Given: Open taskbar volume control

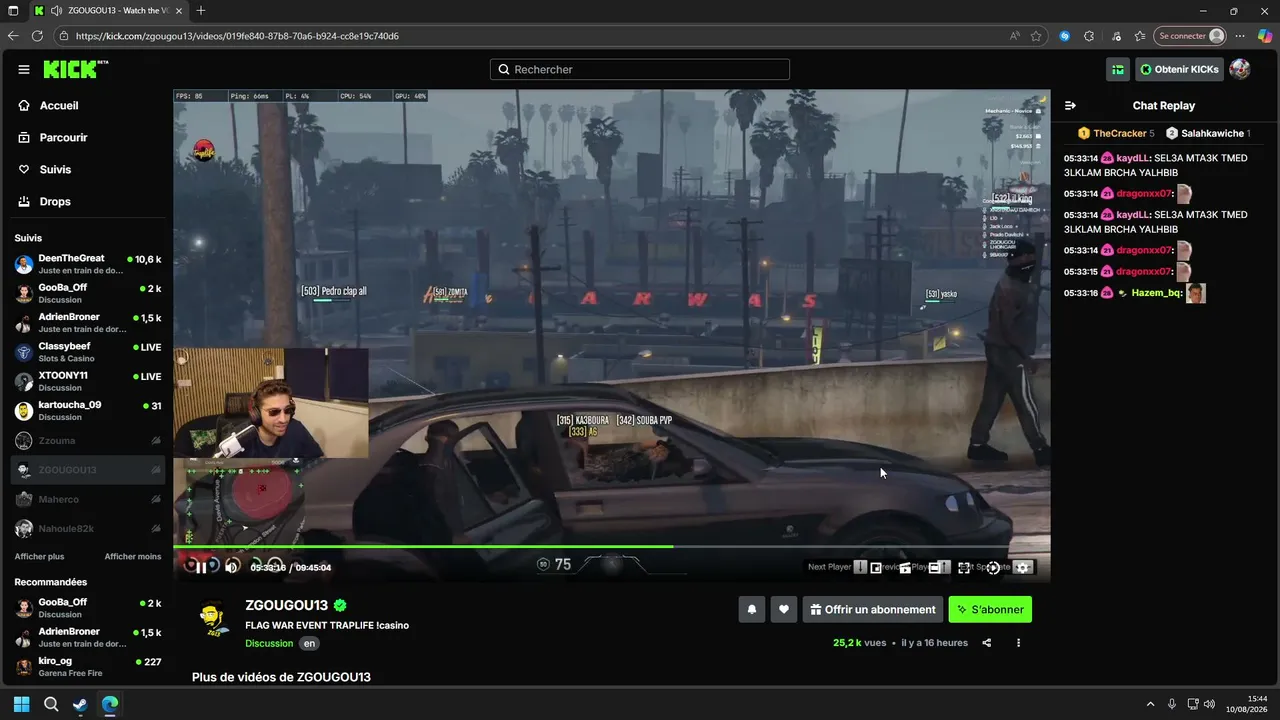Looking at the screenshot, I should pos(1209,704).
